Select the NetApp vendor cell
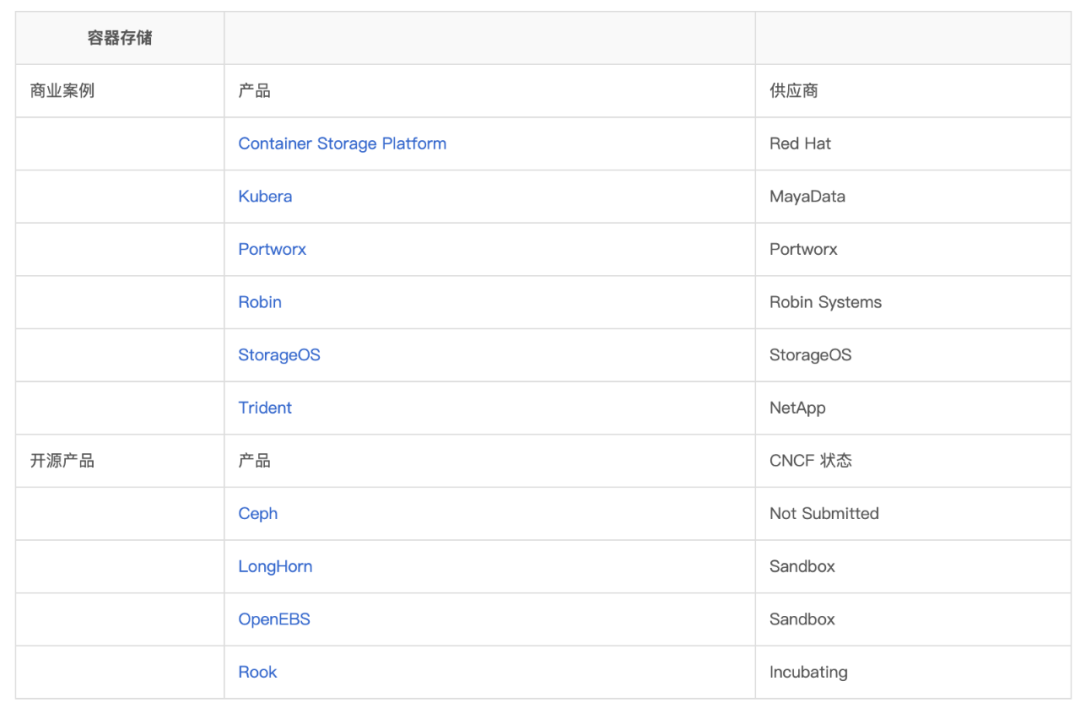 coord(797,408)
